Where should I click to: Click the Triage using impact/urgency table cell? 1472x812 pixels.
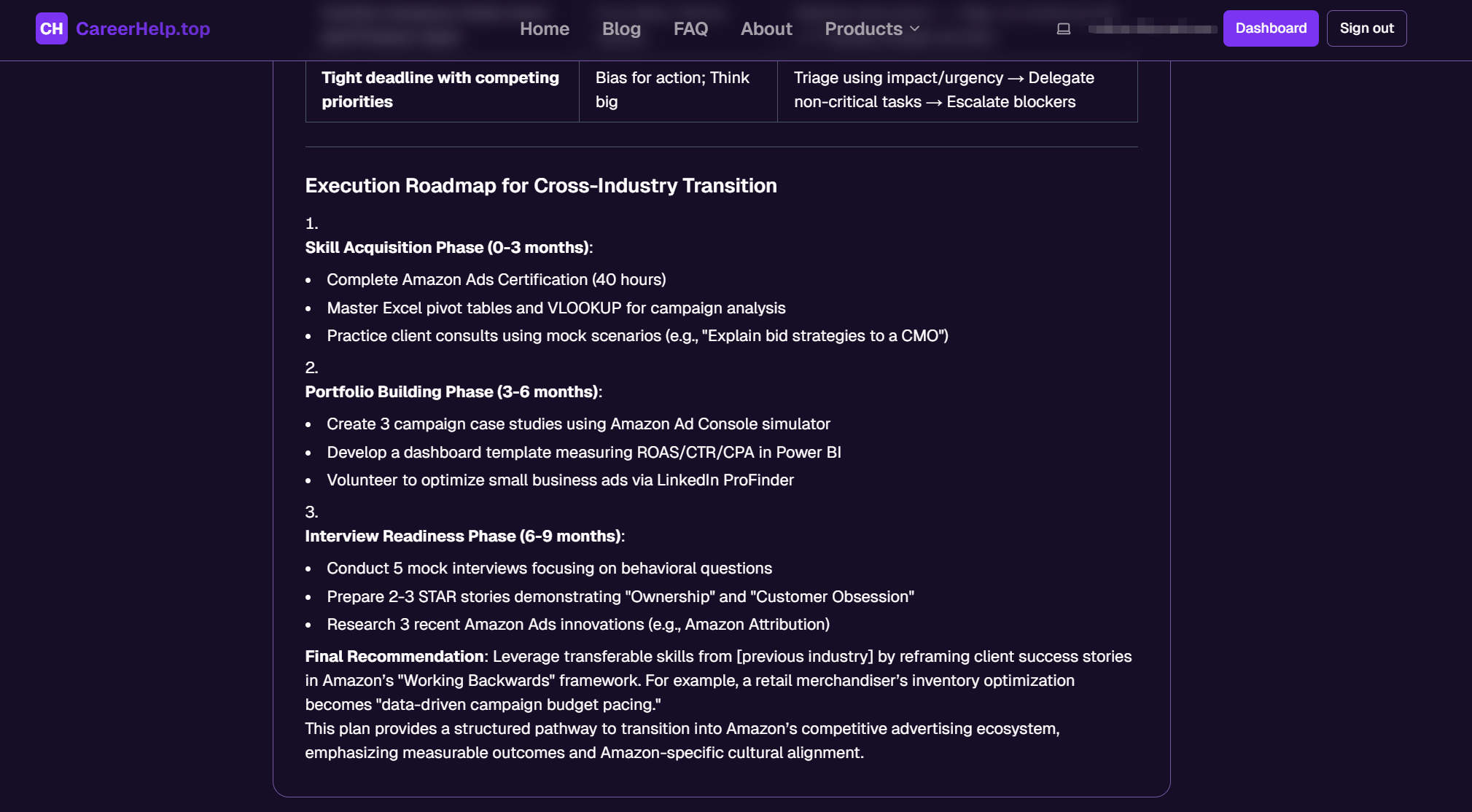(945, 89)
